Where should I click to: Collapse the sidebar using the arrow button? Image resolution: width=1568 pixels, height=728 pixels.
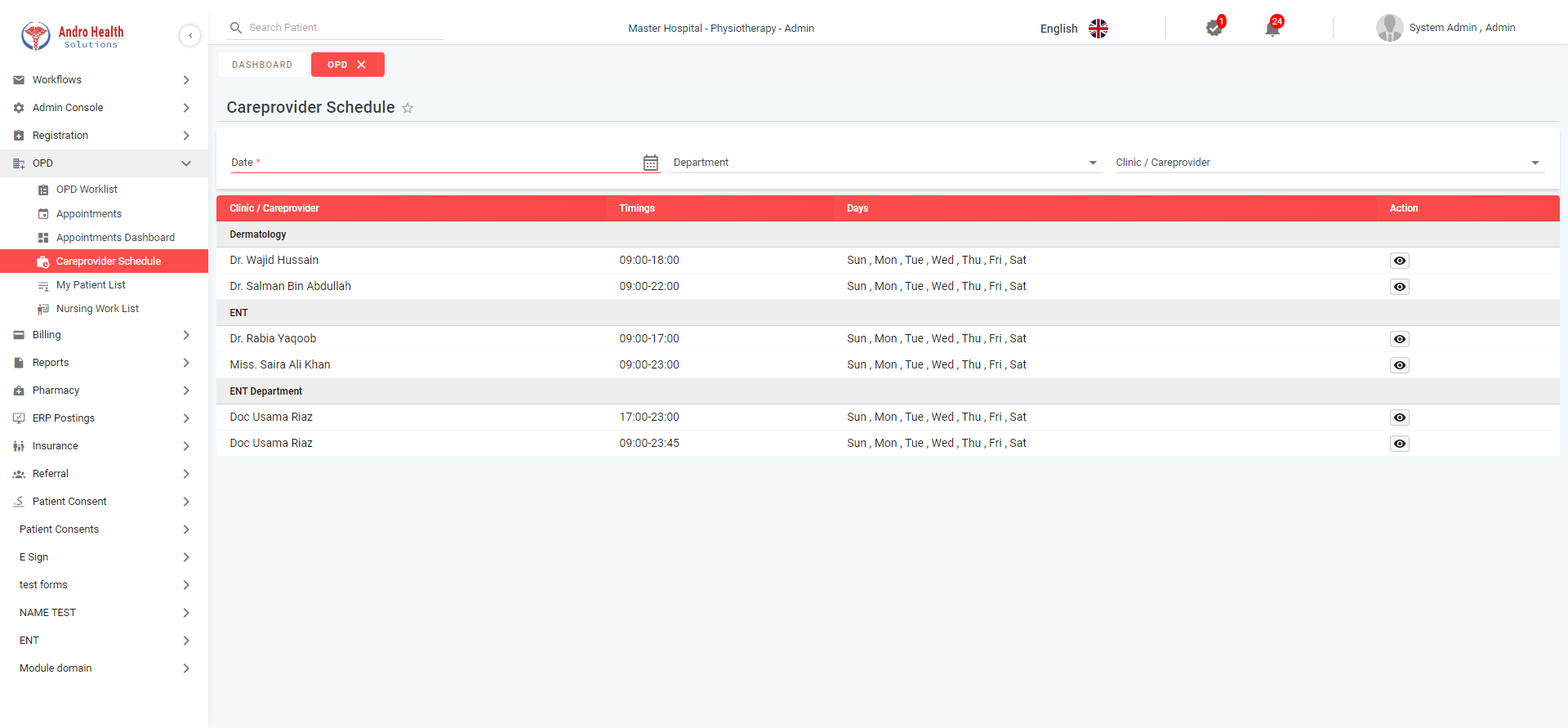189,35
